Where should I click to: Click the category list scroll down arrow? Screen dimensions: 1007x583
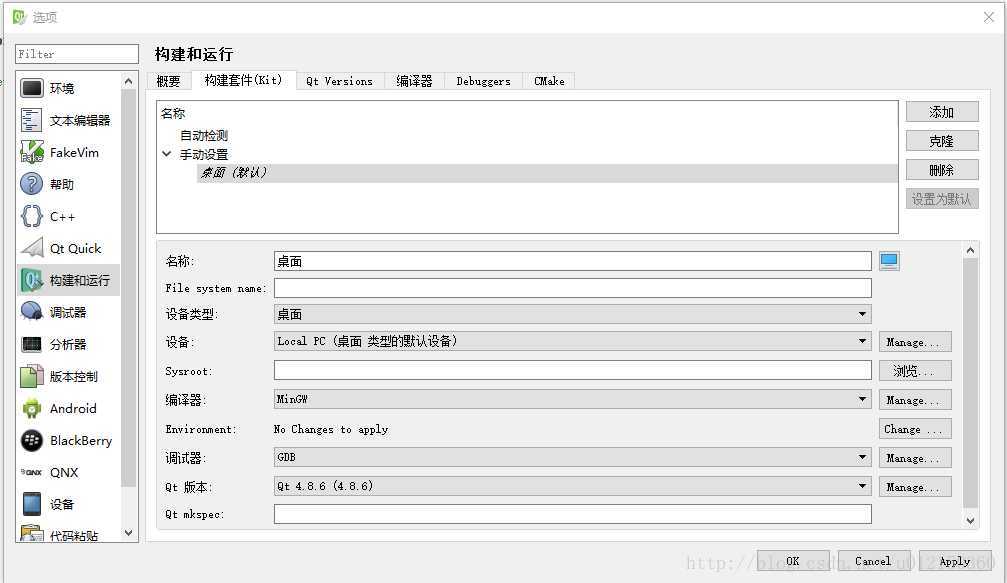pyautogui.click(x=128, y=533)
